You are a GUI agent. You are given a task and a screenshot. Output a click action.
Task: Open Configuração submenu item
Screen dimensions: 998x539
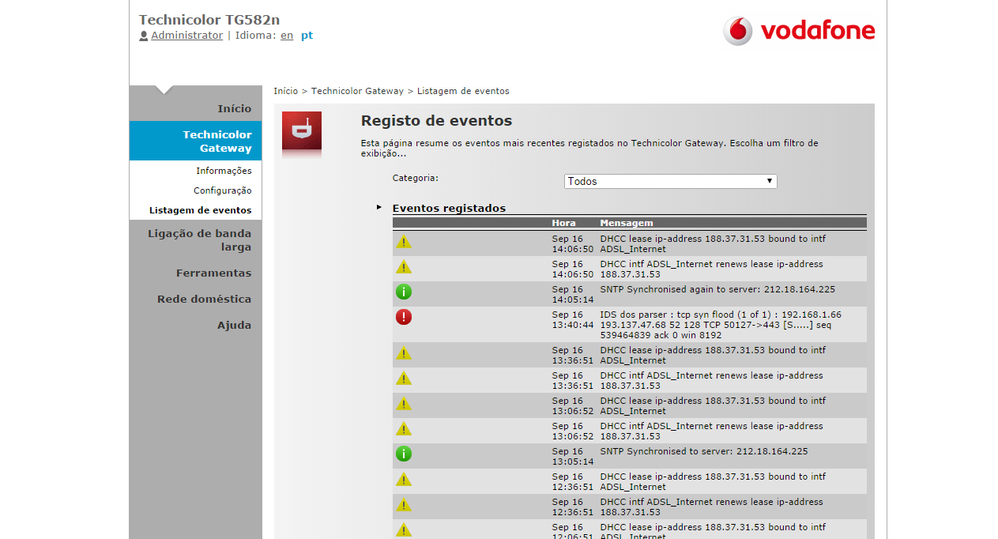click(x=222, y=190)
